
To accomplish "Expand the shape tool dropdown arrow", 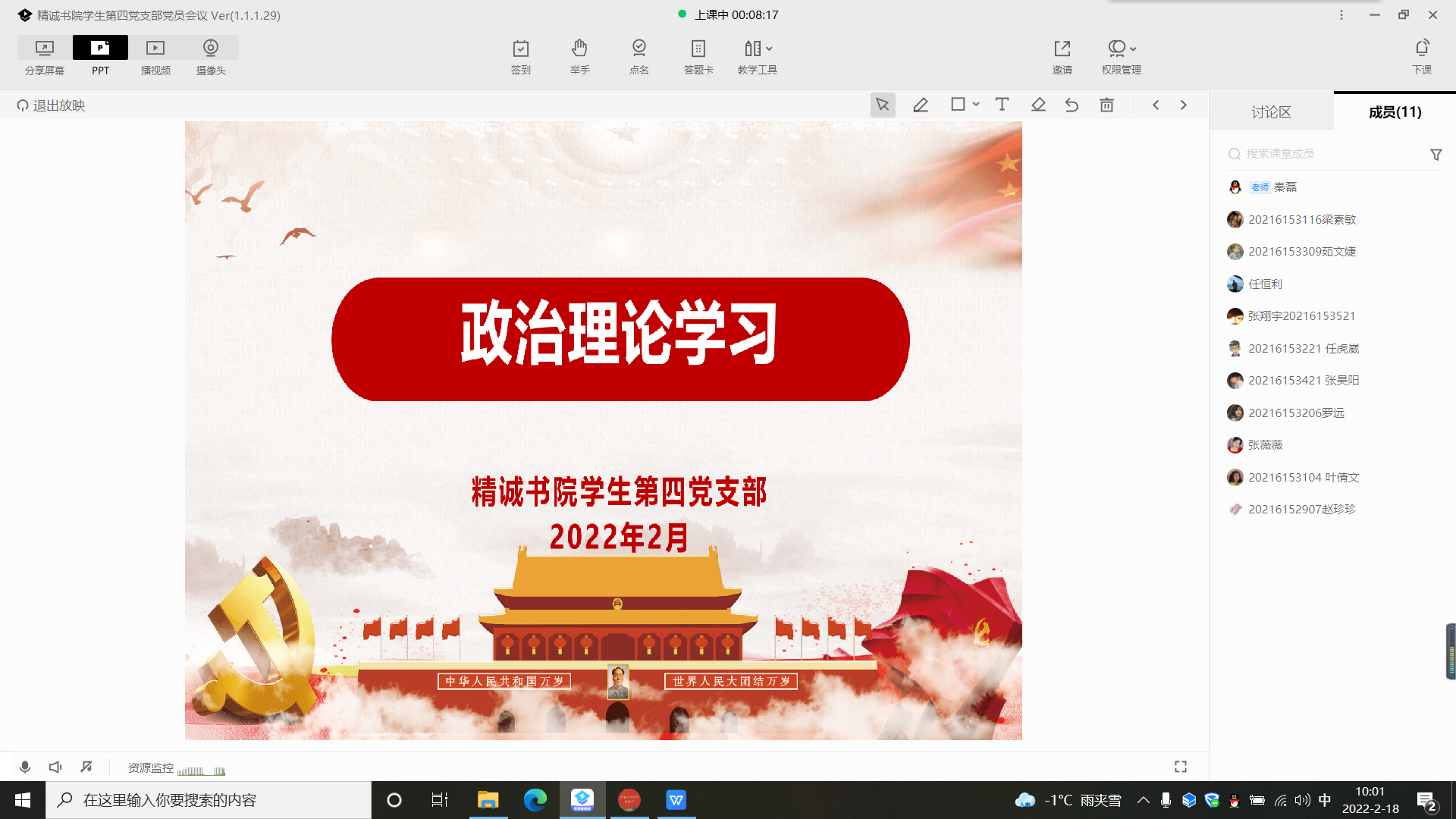I will point(976,105).
